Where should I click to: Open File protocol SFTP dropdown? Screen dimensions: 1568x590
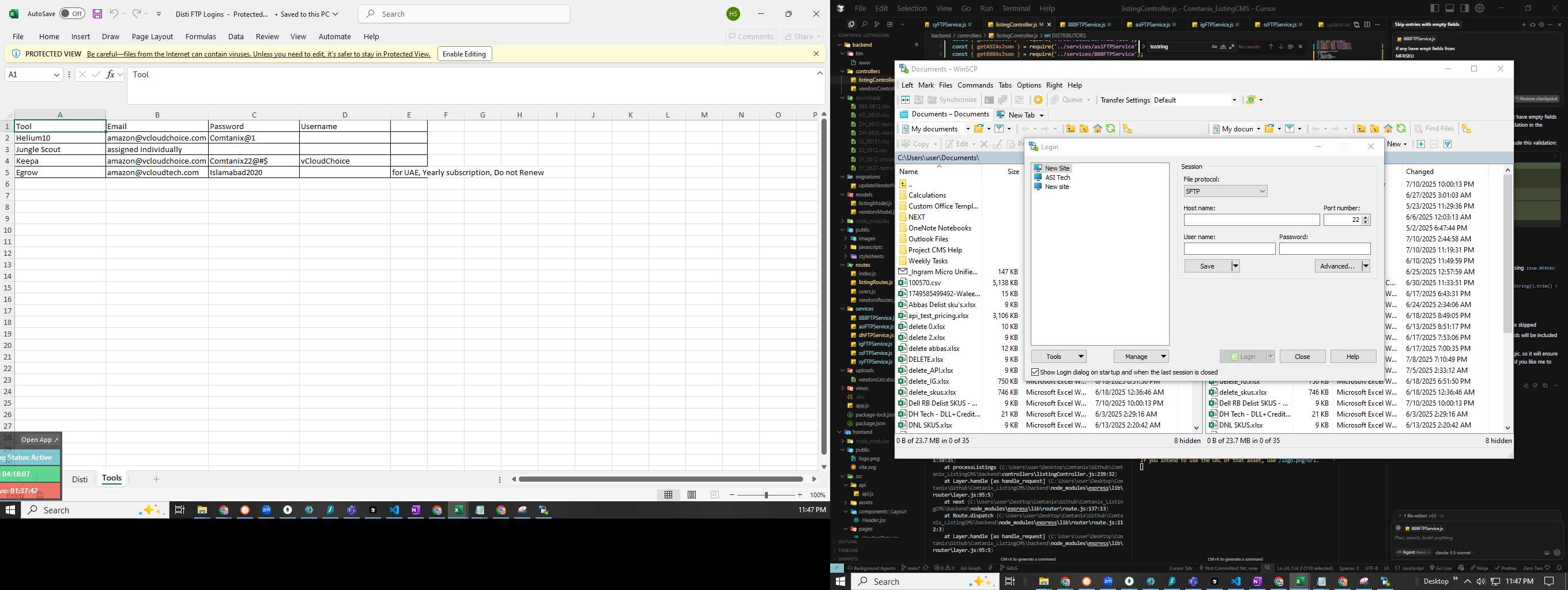tap(1226, 191)
